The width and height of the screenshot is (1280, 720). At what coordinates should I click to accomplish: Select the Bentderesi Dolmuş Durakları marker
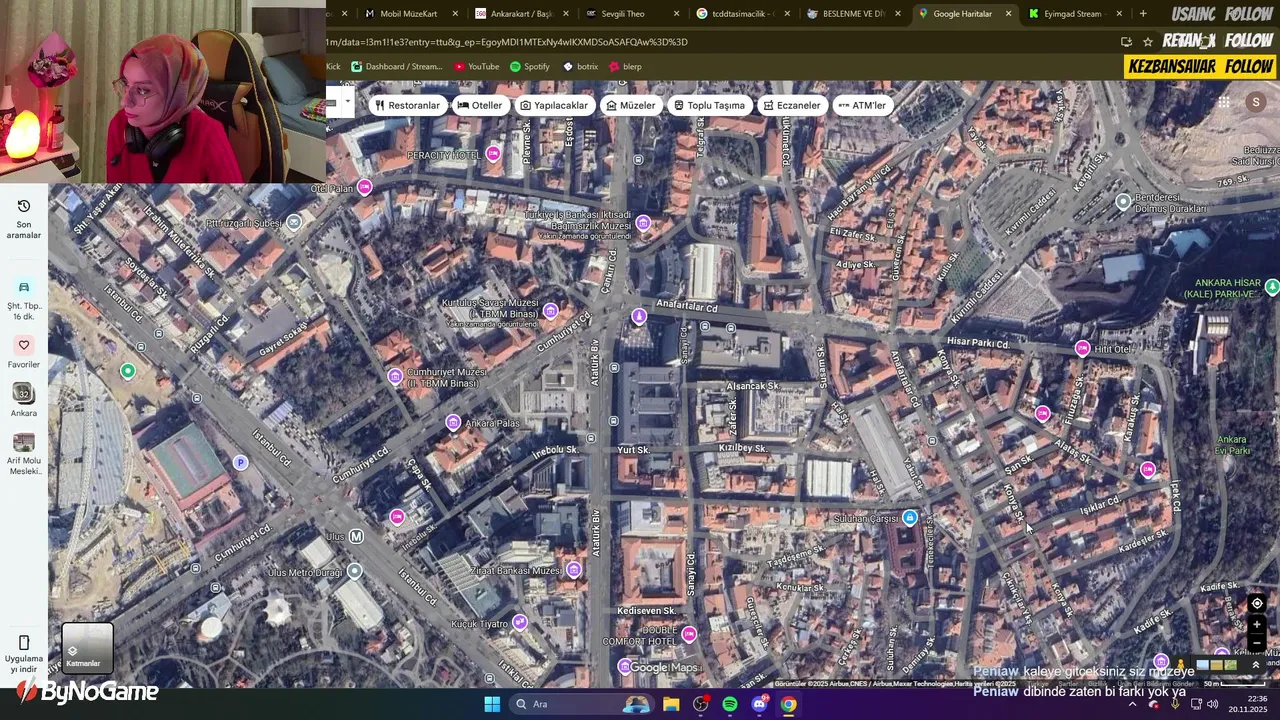(1123, 202)
